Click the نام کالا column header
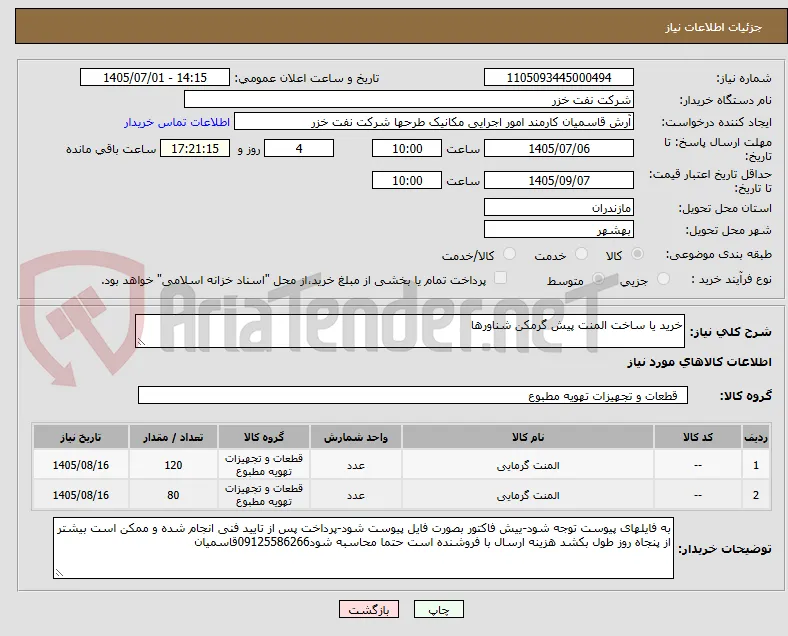Image resolution: width=788 pixels, height=636 pixels. 528,437
